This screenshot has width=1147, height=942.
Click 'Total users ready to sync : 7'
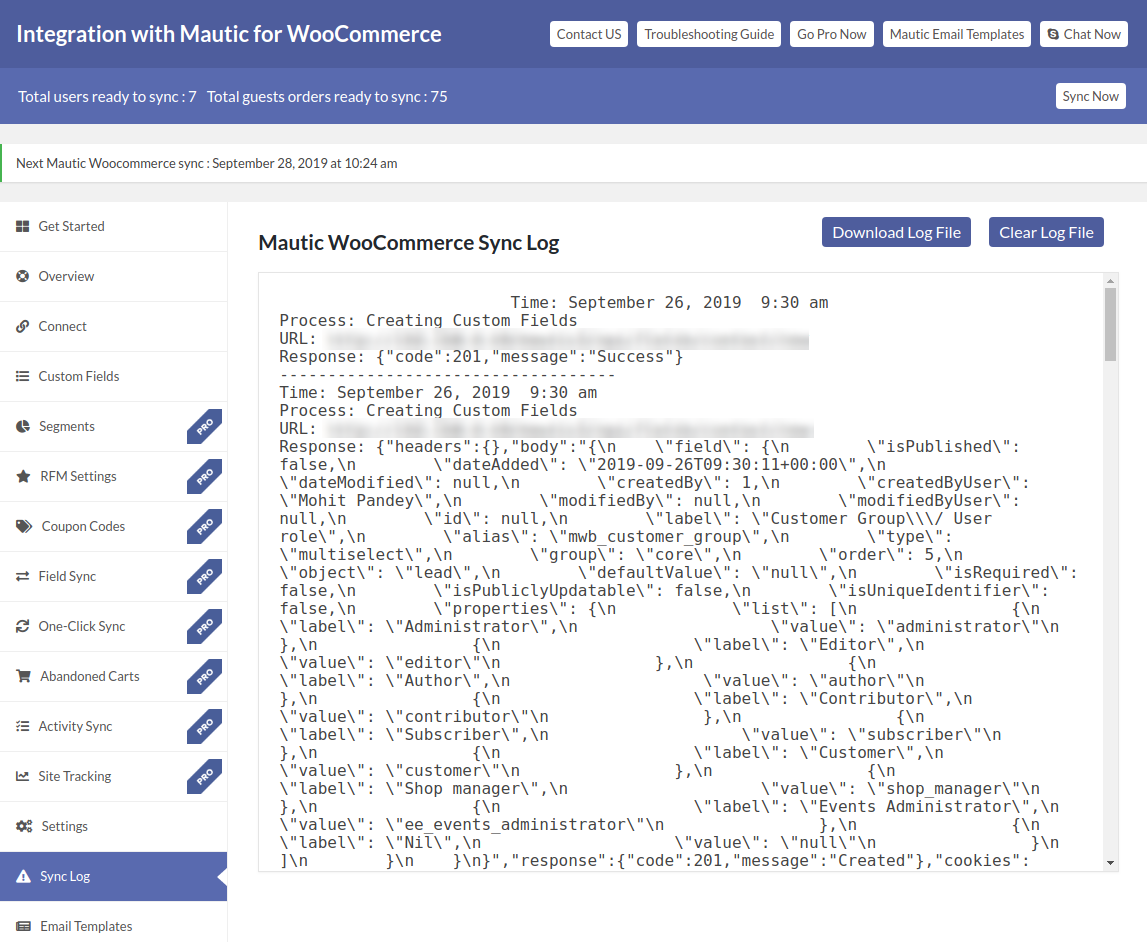tap(107, 97)
